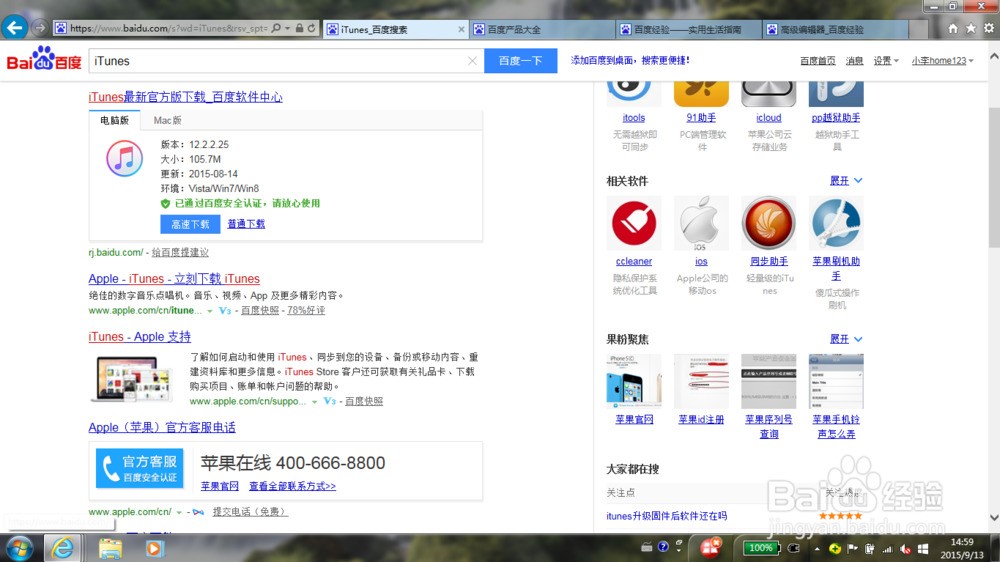Select the 苹果刷机助手 icon

836,223
